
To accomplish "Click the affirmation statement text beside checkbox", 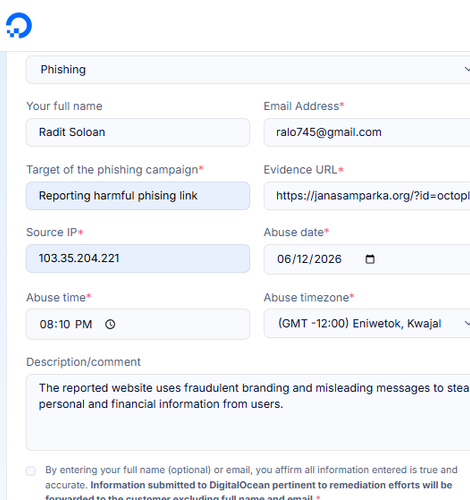I will [x=252, y=484].
